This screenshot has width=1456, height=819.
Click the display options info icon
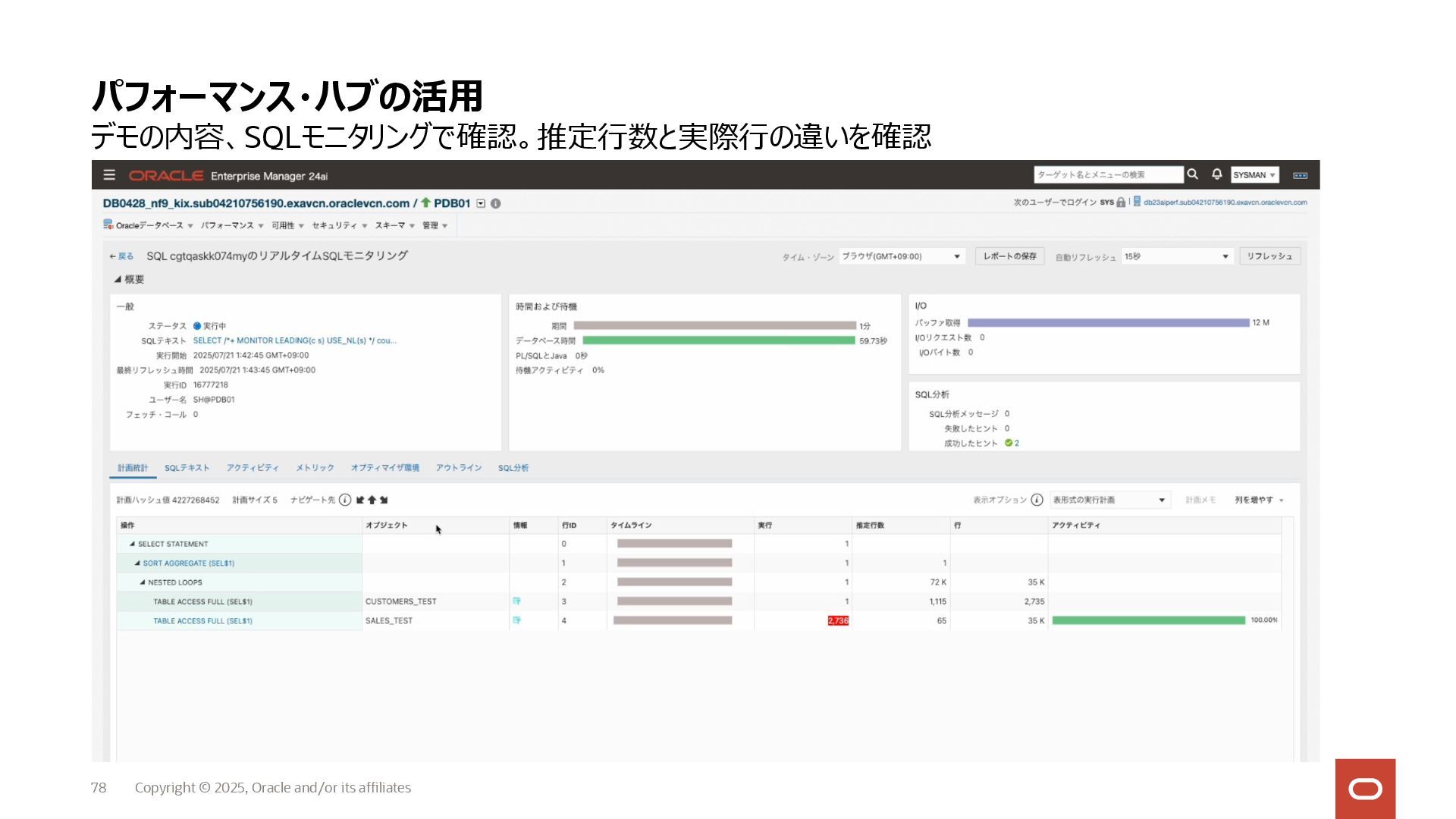pyautogui.click(x=1037, y=500)
